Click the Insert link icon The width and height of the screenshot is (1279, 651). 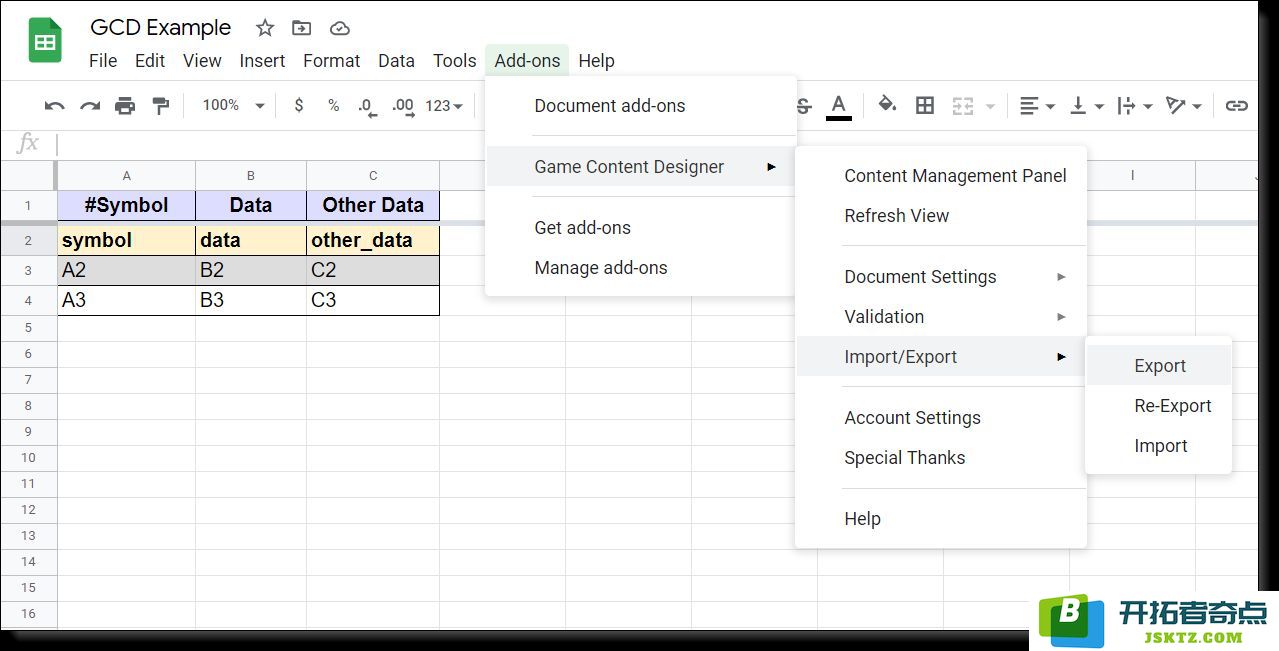pyautogui.click(x=1237, y=105)
